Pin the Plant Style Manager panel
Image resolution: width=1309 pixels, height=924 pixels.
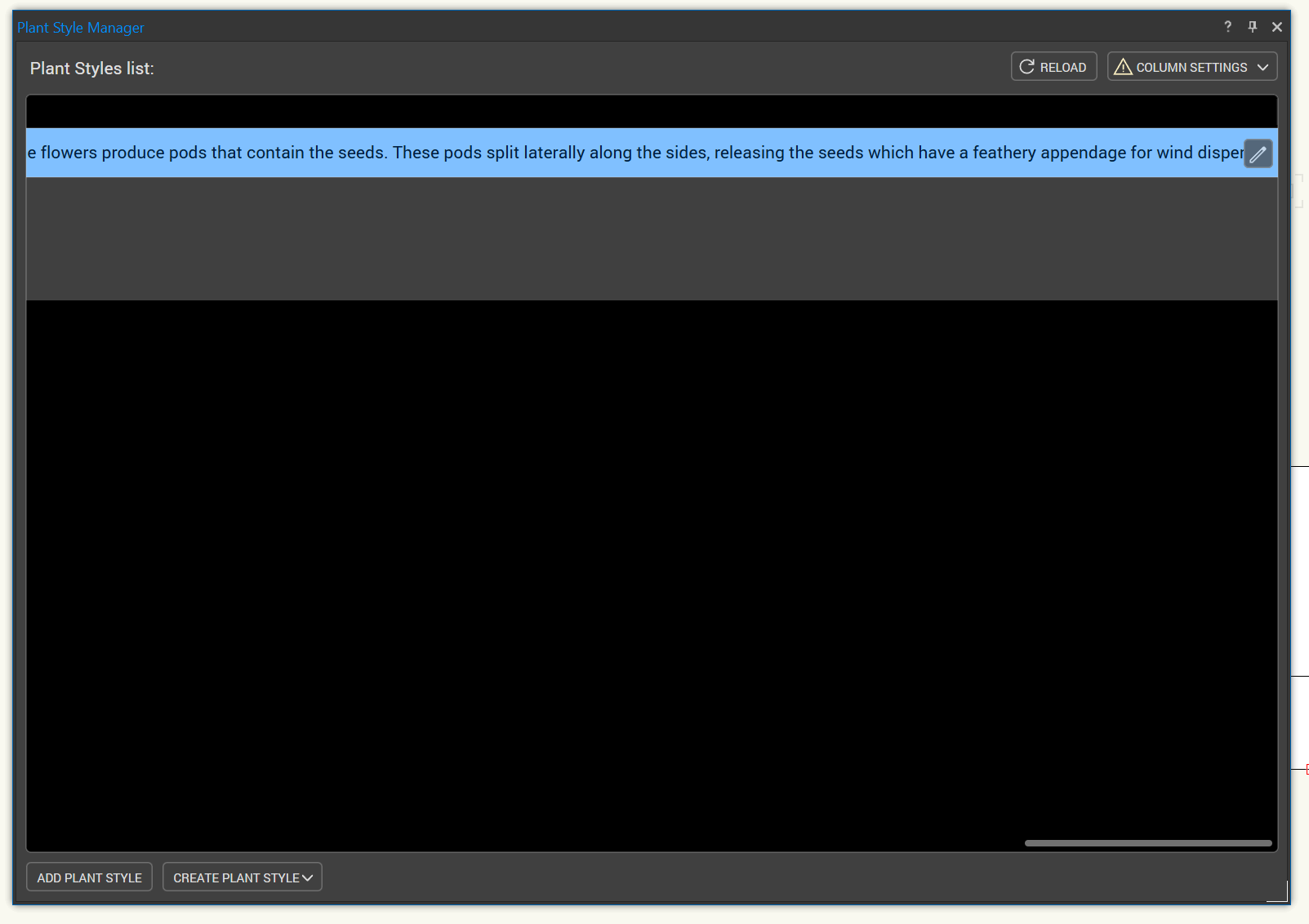click(1252, 27)
